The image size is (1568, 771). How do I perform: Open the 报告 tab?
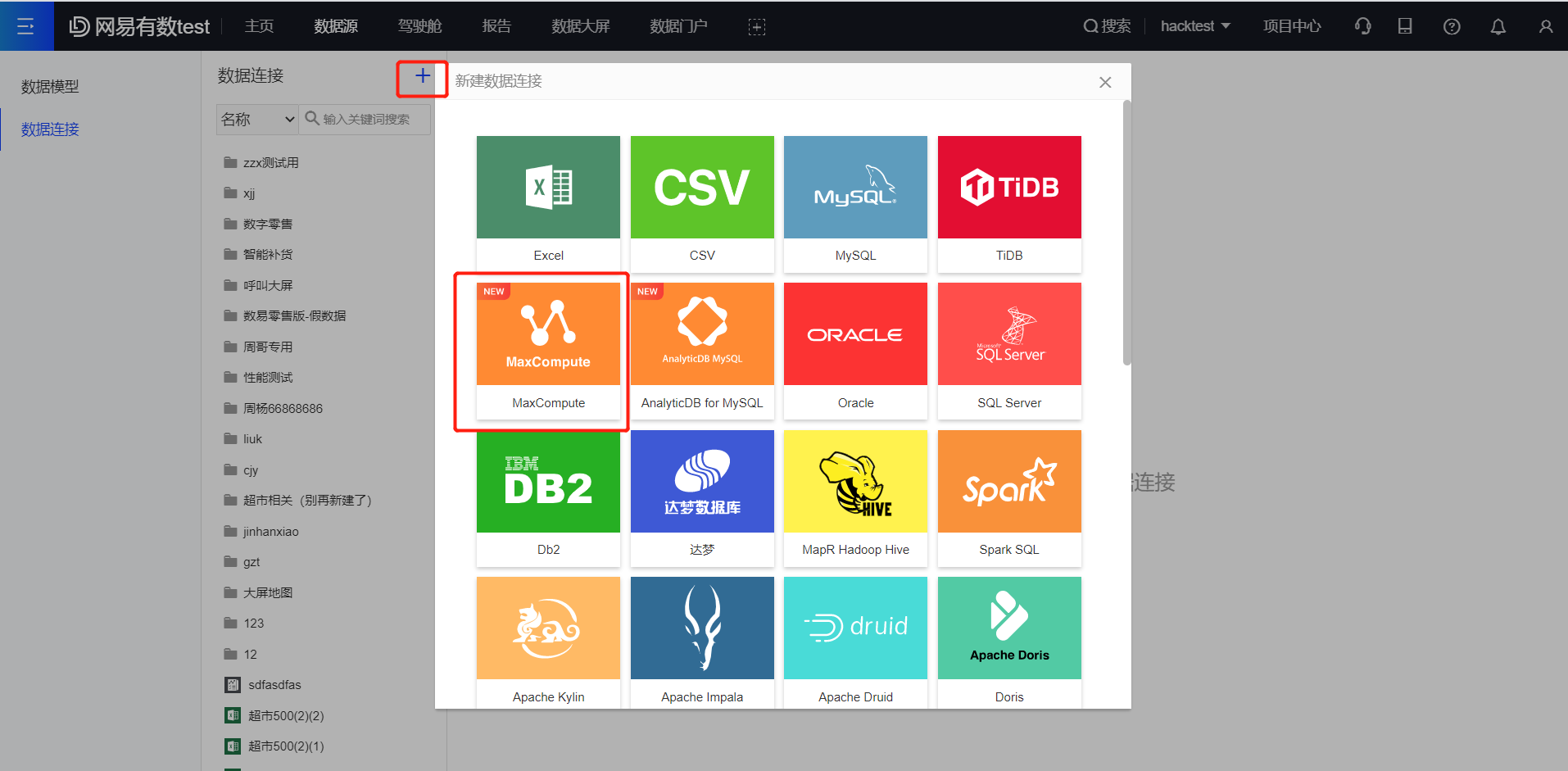(496, 26)
